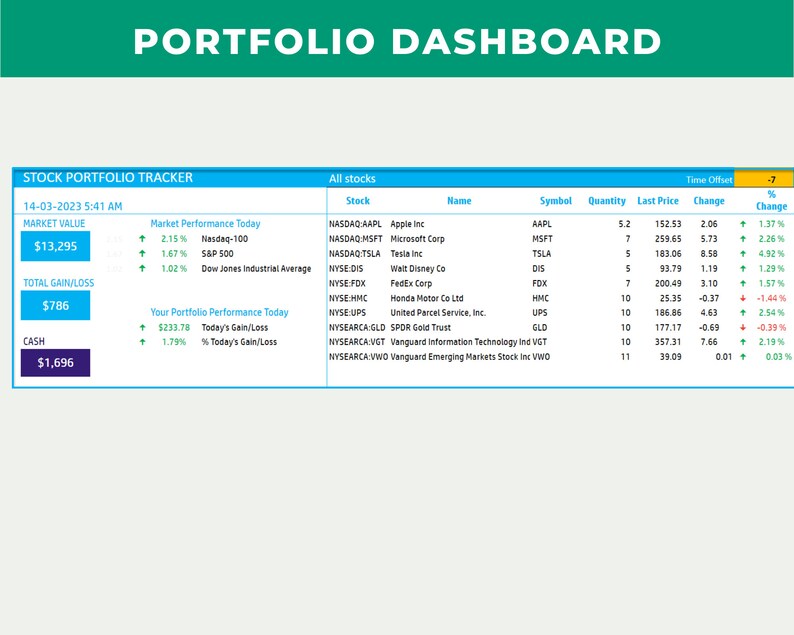Select last price 152.53 for AAPL

tap(668, 224)
